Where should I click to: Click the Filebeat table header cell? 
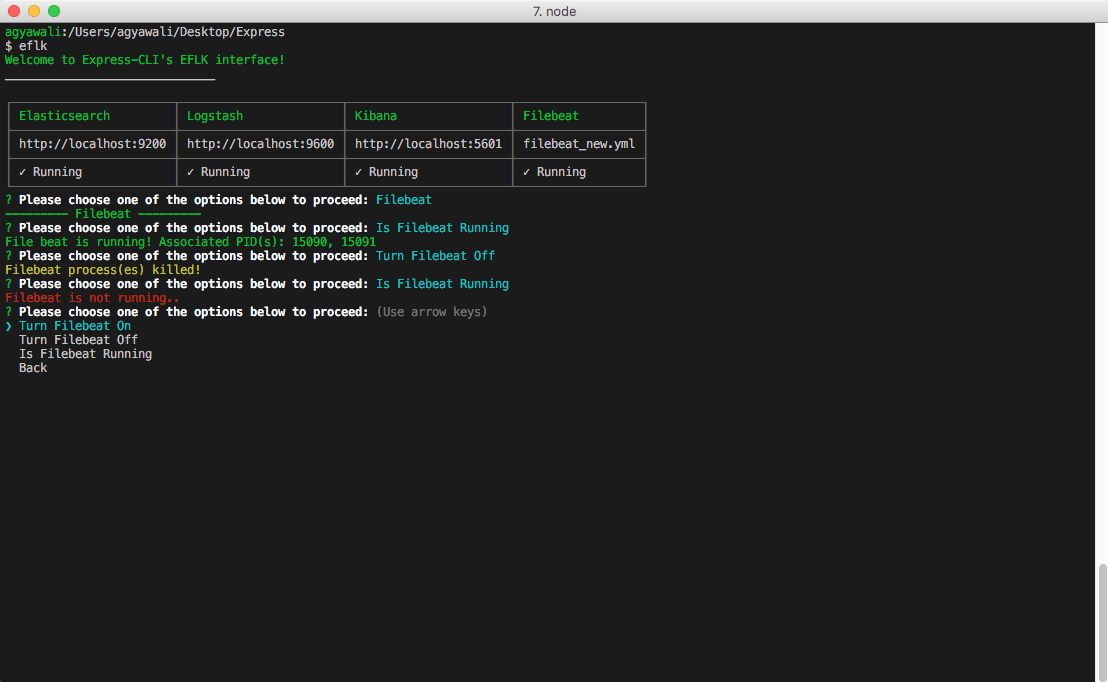579,116
